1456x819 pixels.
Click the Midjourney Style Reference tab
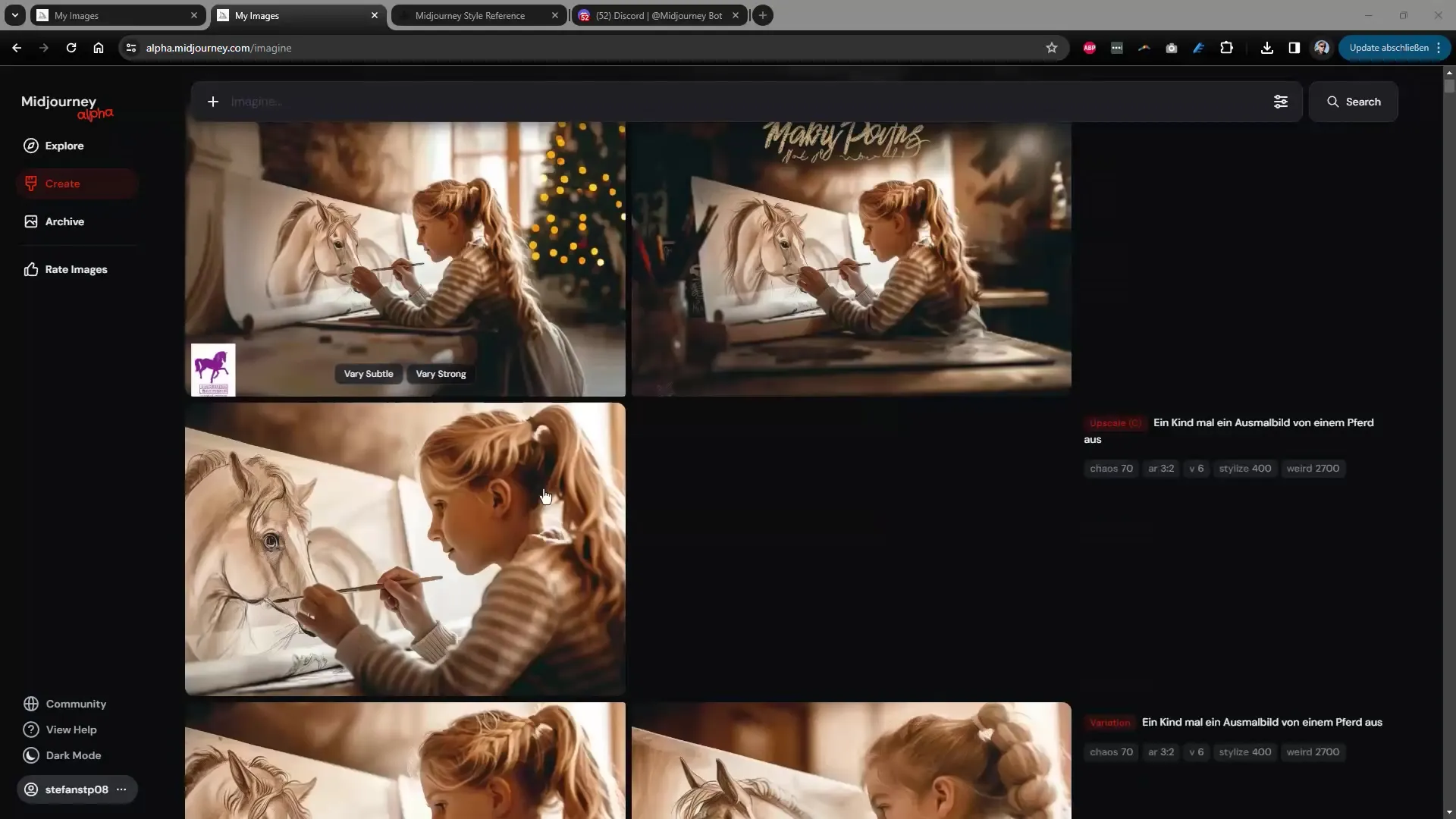[x=470, y=15]
